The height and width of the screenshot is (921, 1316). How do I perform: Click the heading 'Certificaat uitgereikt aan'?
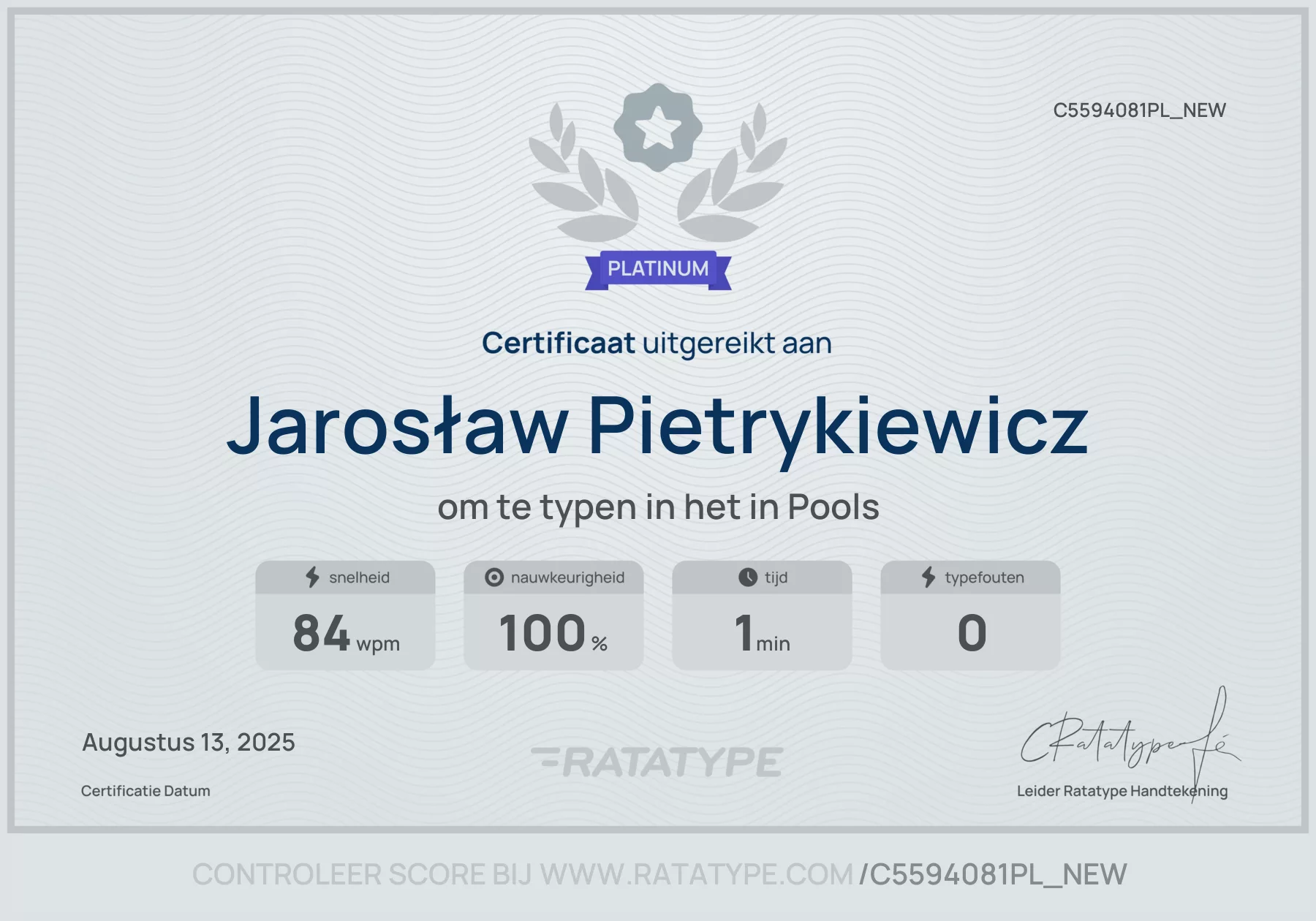coord(657,343)
